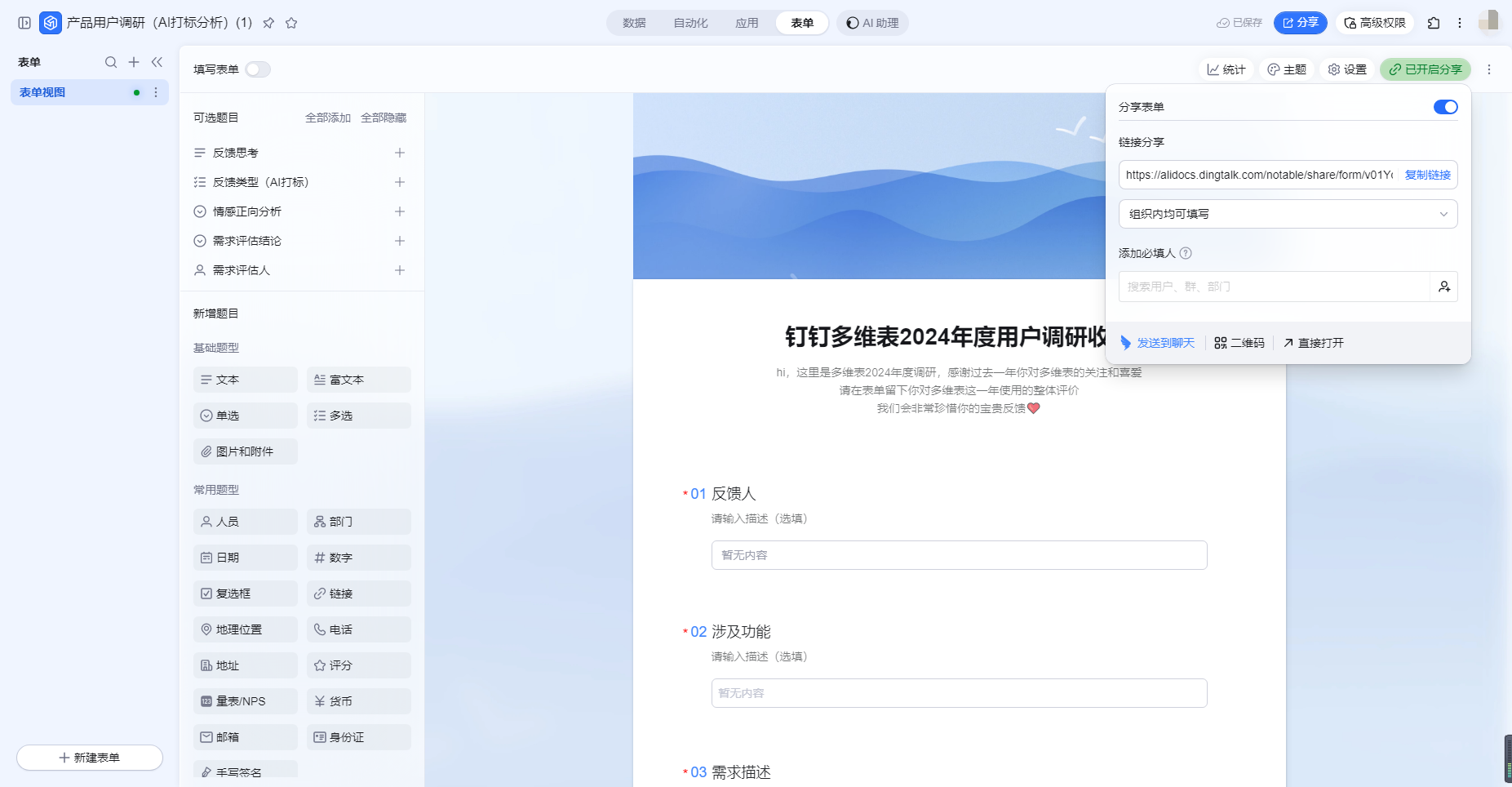Switch to the 自动化 tab

point(690,23)
